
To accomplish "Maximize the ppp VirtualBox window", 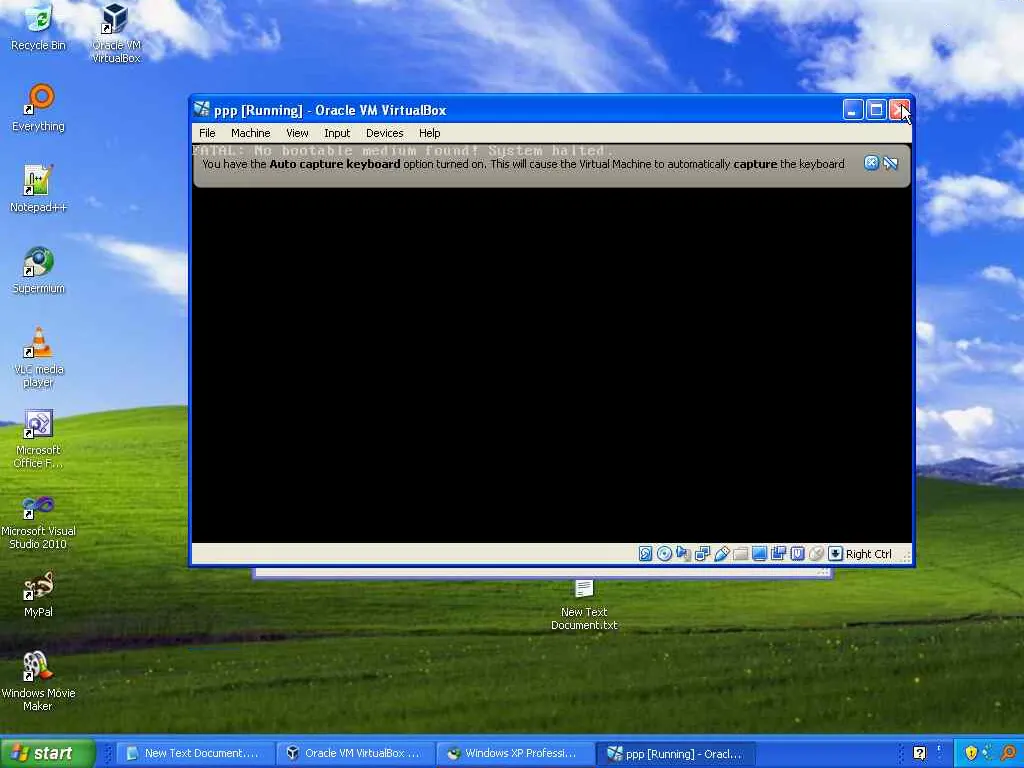I will (x=876, y=110).
